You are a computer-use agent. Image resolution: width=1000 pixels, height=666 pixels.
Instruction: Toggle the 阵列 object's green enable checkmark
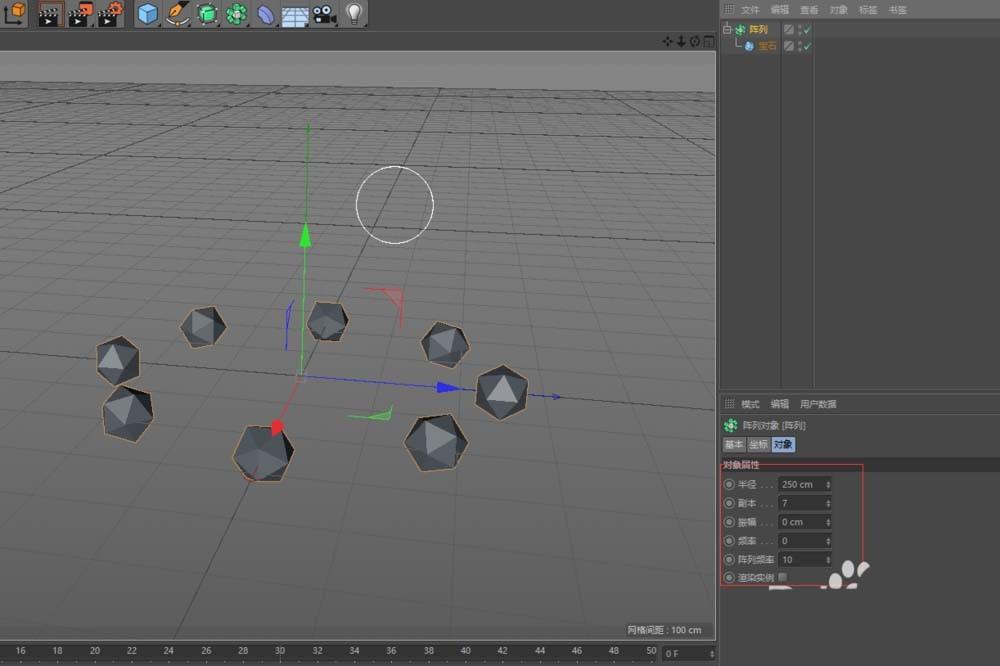pyautogui.click(x=806, y=29)
